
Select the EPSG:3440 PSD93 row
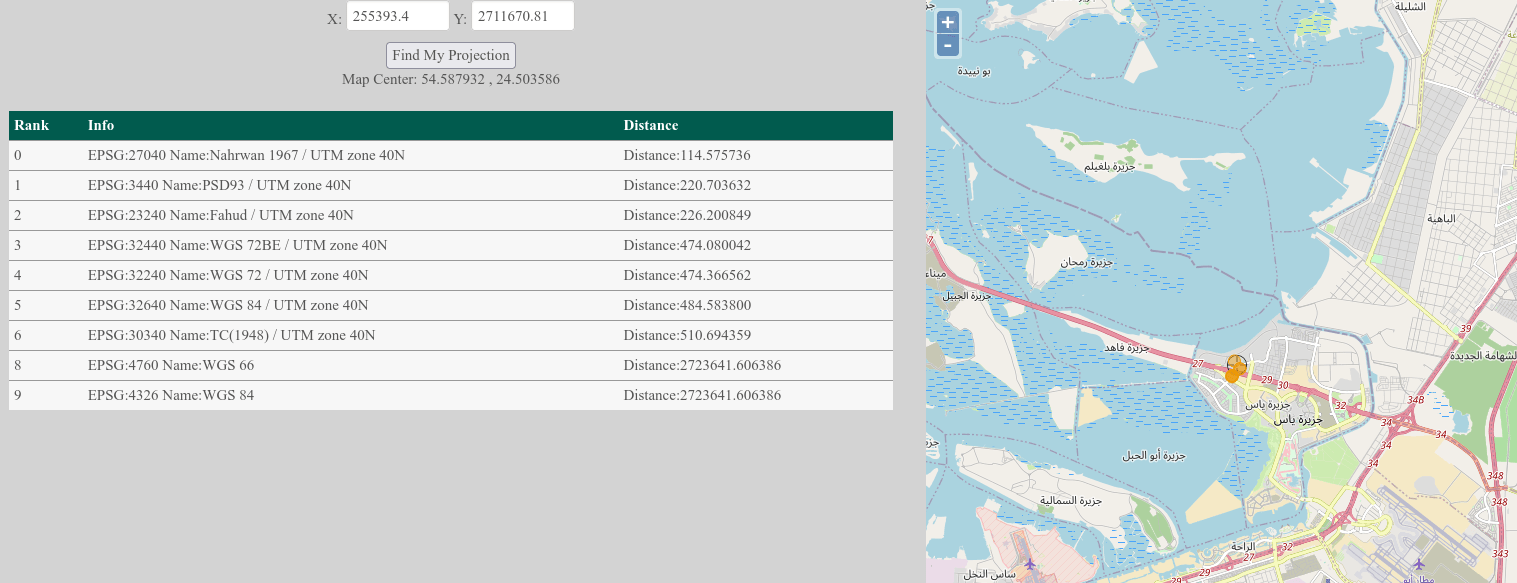pyautogui.click(x=451, y=186)
